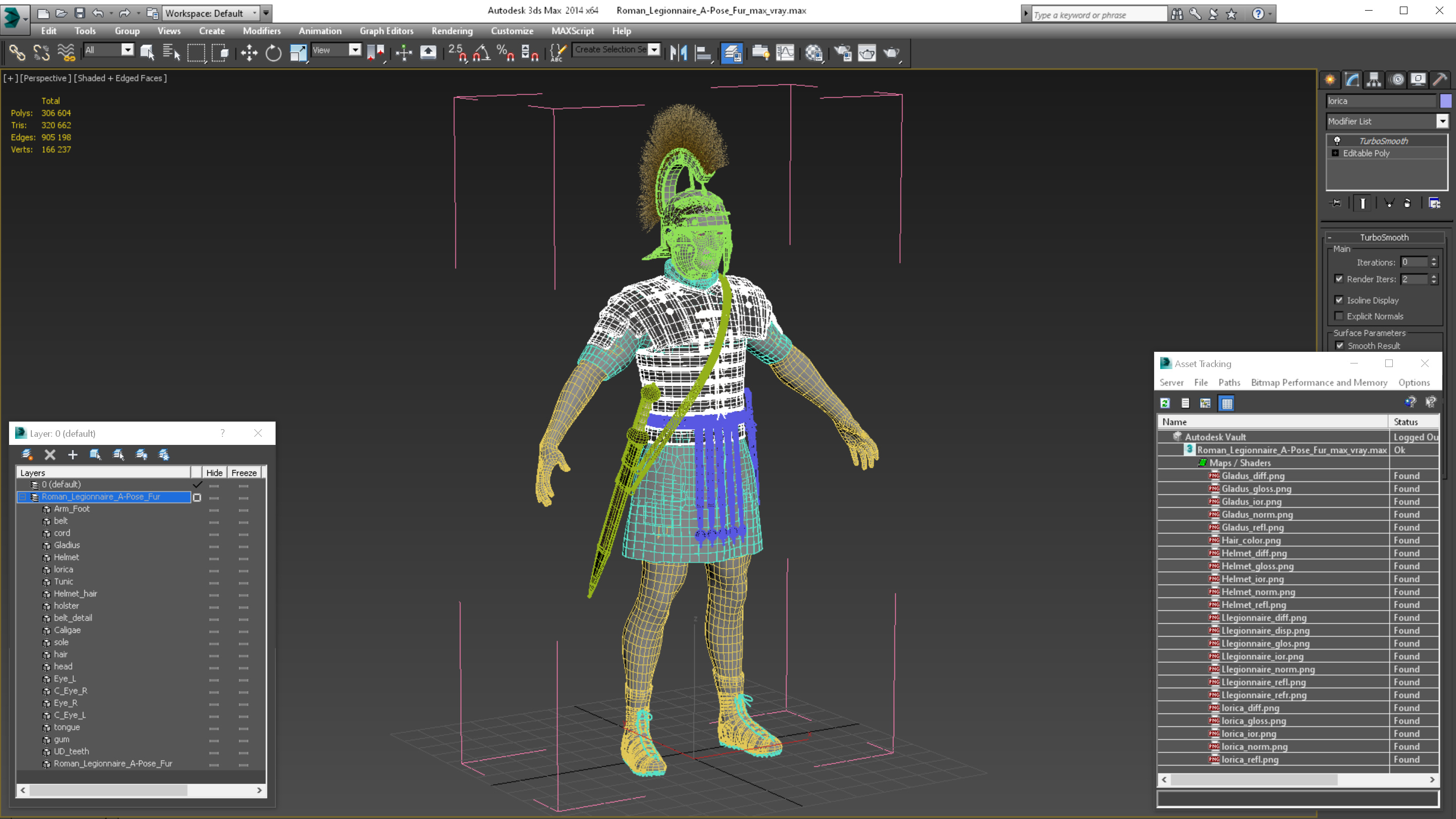Click the Name column header in Asset Tracking
This screenshot has width=1456, height=819.
pos(1273,422)
